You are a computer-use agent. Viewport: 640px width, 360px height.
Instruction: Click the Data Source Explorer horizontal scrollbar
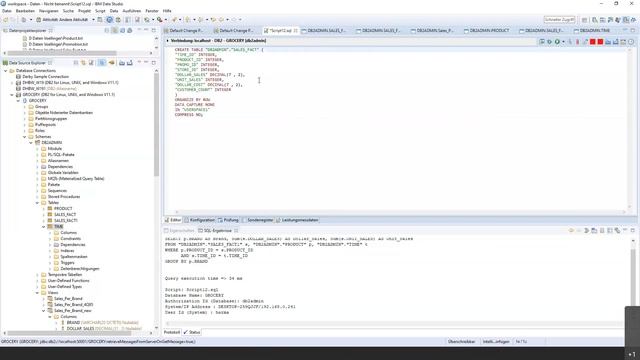pos(69,333)
